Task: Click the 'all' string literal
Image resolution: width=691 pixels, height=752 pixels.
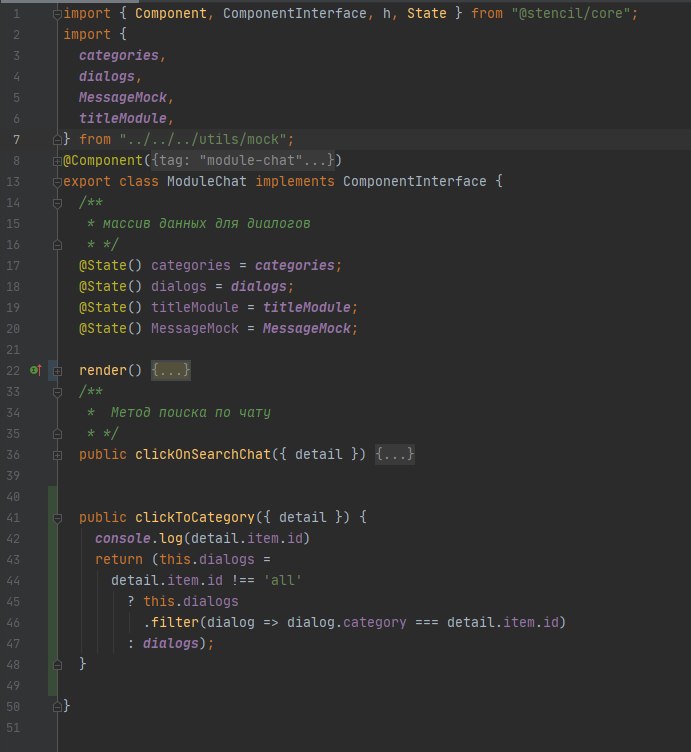Action: 283,580
